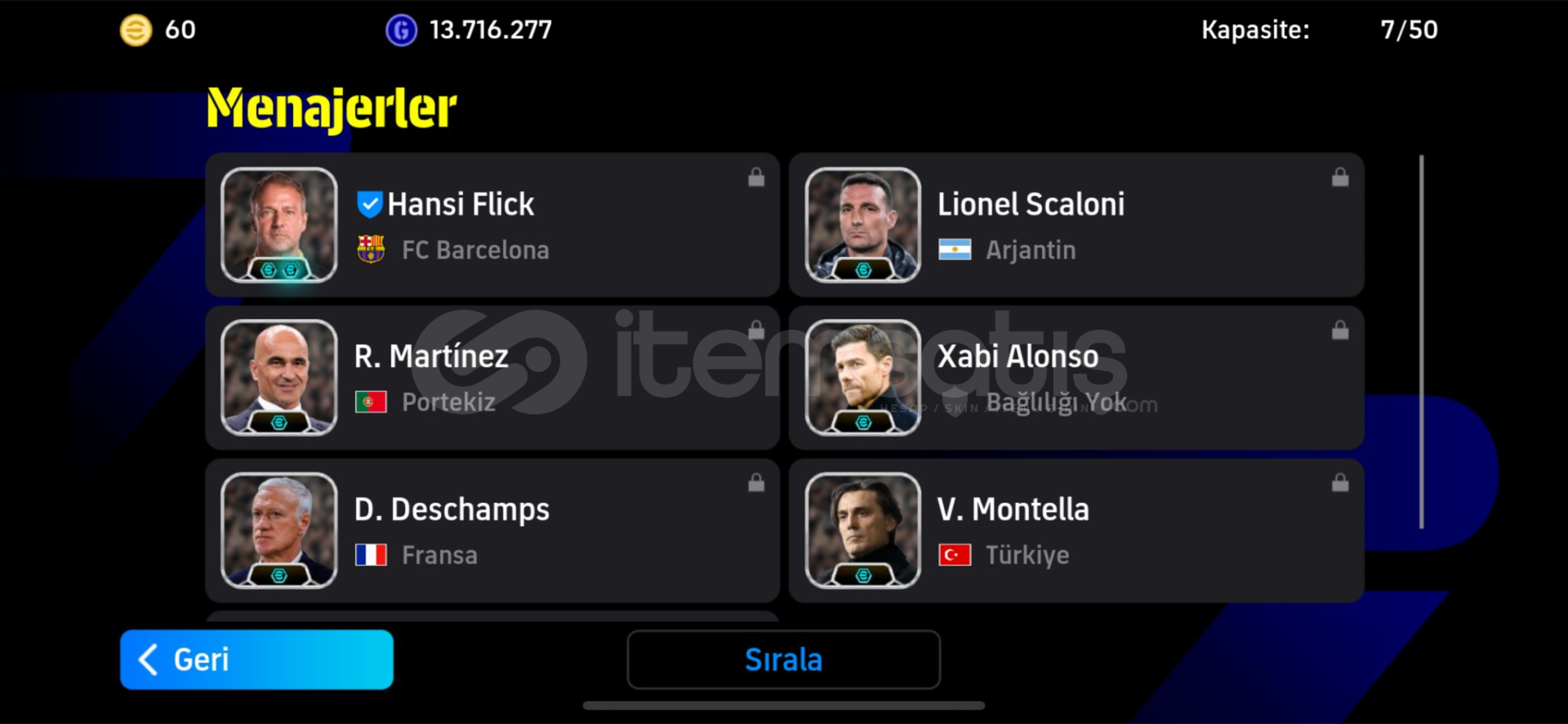
Task: Click the Portugal flag next to Portekiz
Action: 371,402
